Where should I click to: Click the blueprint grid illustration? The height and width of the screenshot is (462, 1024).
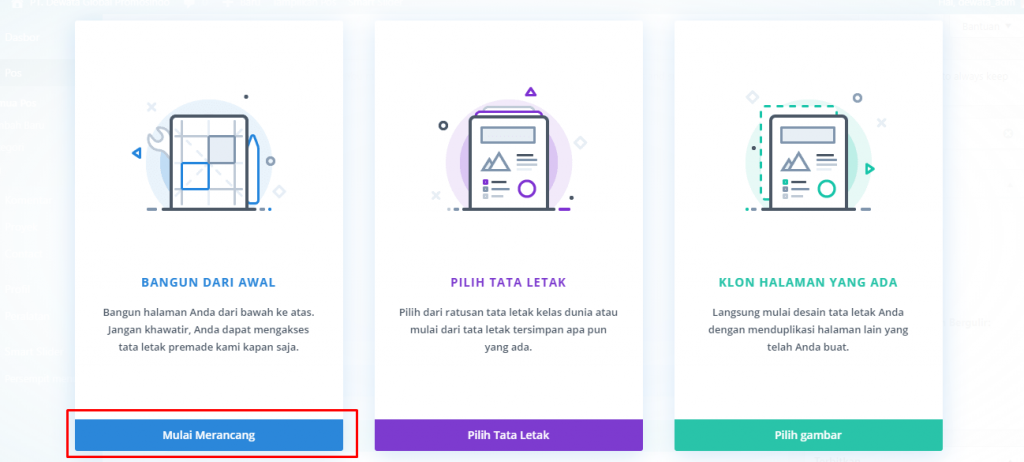click(x=208, y=160)
